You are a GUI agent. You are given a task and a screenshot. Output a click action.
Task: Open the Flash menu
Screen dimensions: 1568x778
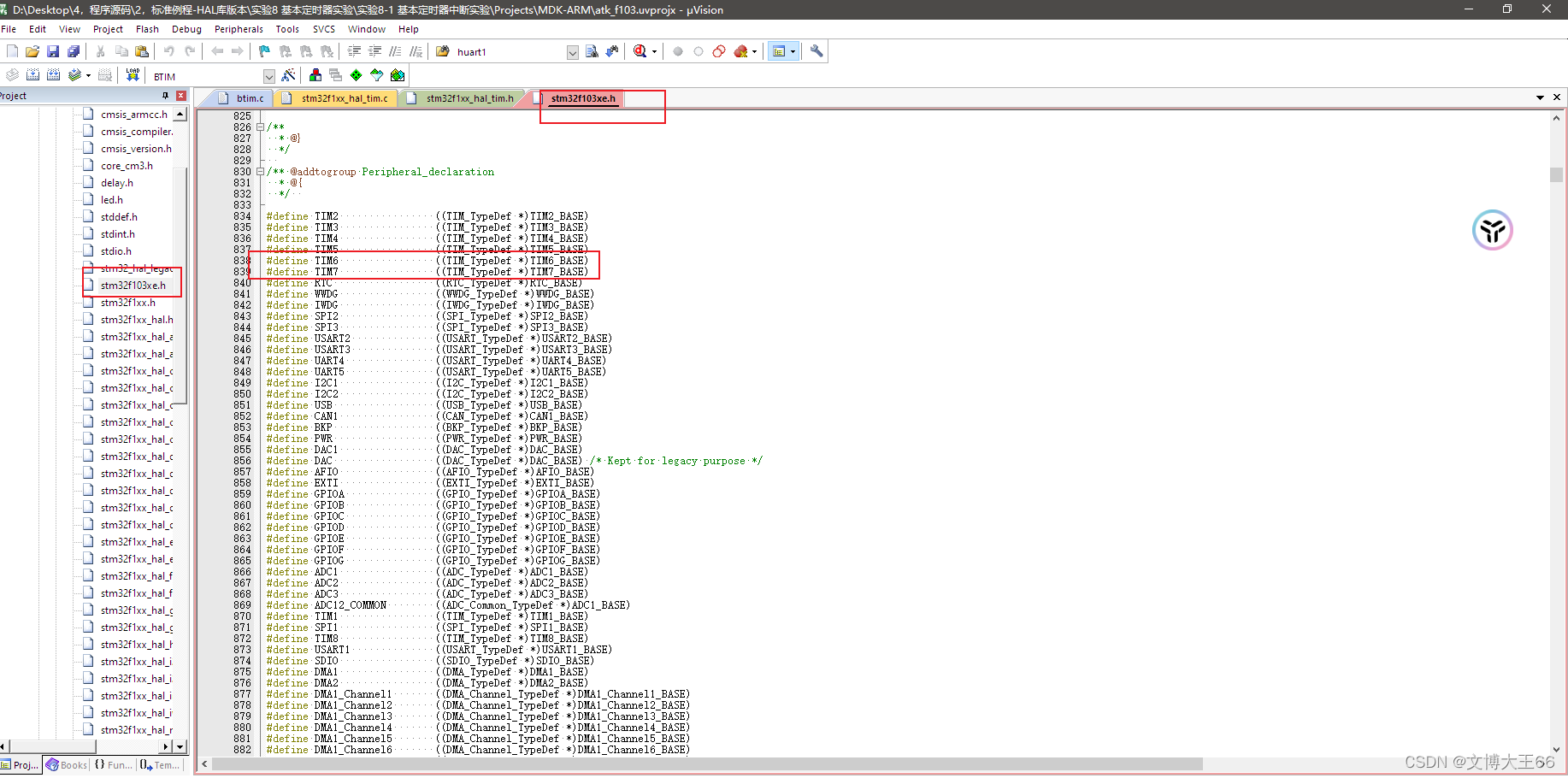pos(147,29)
